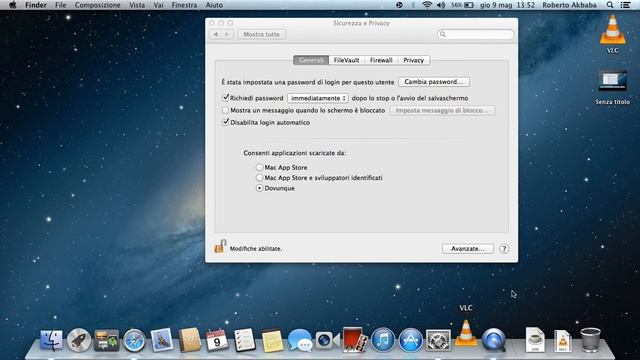Open the Aiuto menu

point(214,5)
